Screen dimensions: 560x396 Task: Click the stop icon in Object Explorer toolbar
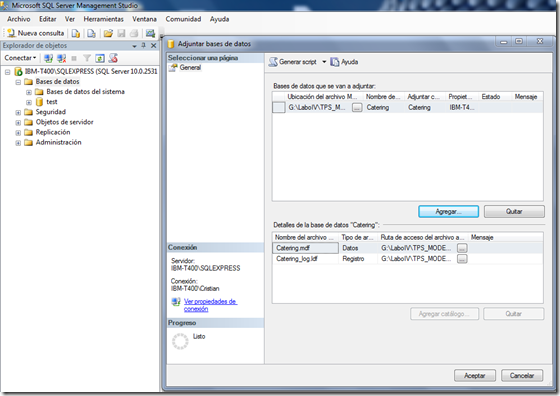74,58
